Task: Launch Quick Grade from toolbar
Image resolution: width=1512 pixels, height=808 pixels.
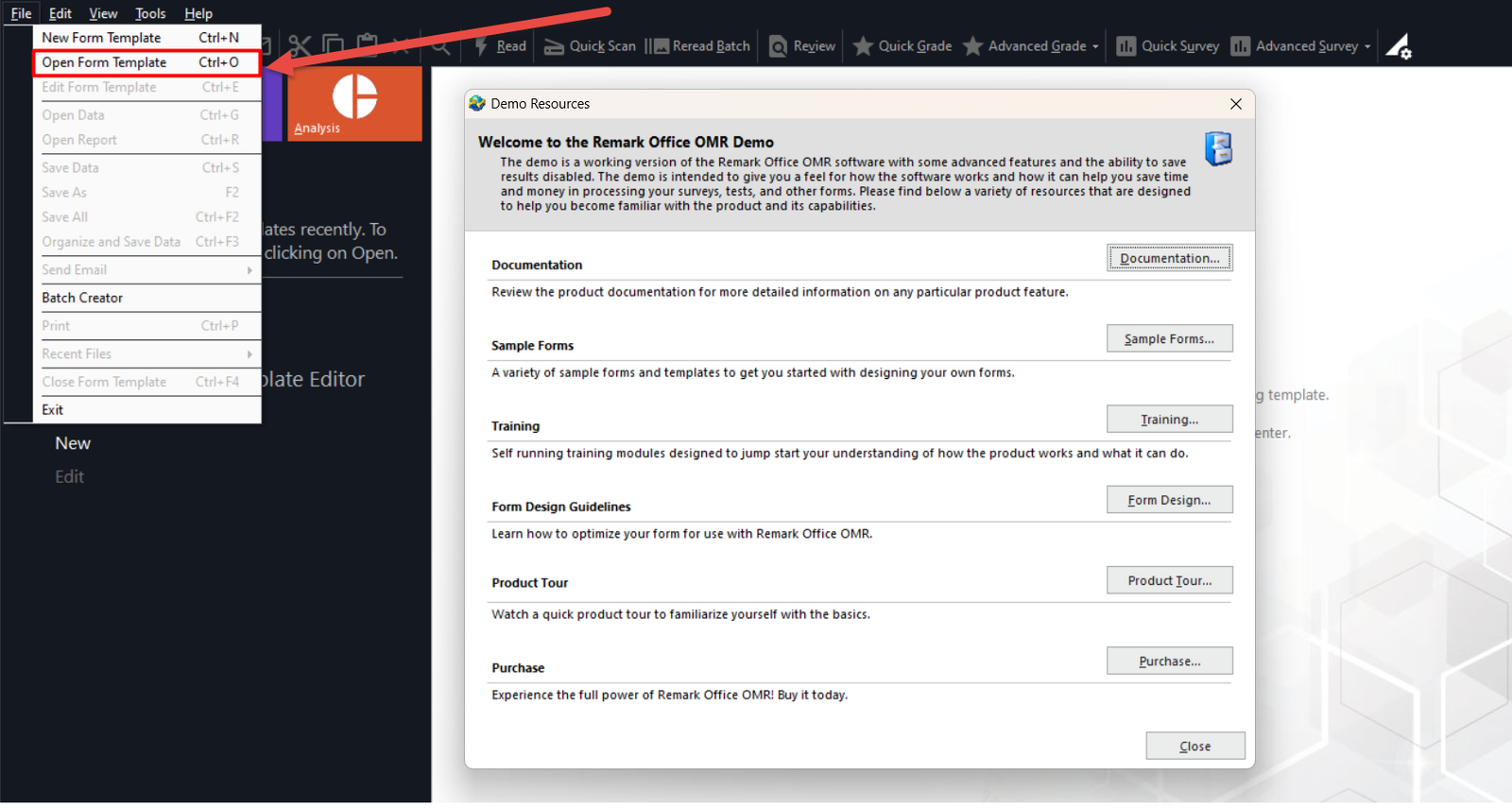Action: 902,46
